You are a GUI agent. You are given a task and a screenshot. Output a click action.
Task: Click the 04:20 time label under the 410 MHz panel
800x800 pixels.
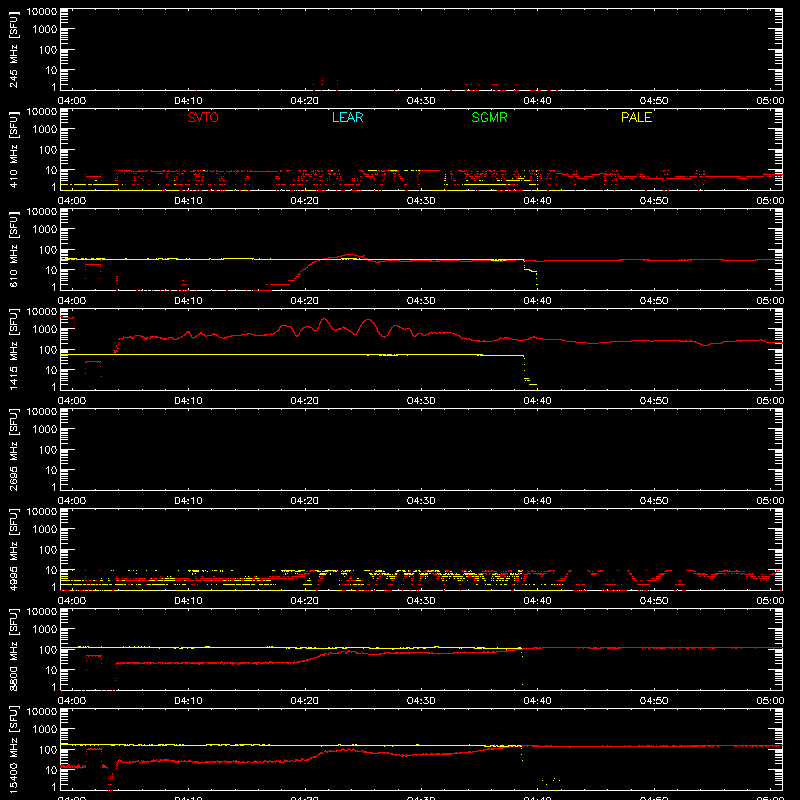tap(305, 201)
